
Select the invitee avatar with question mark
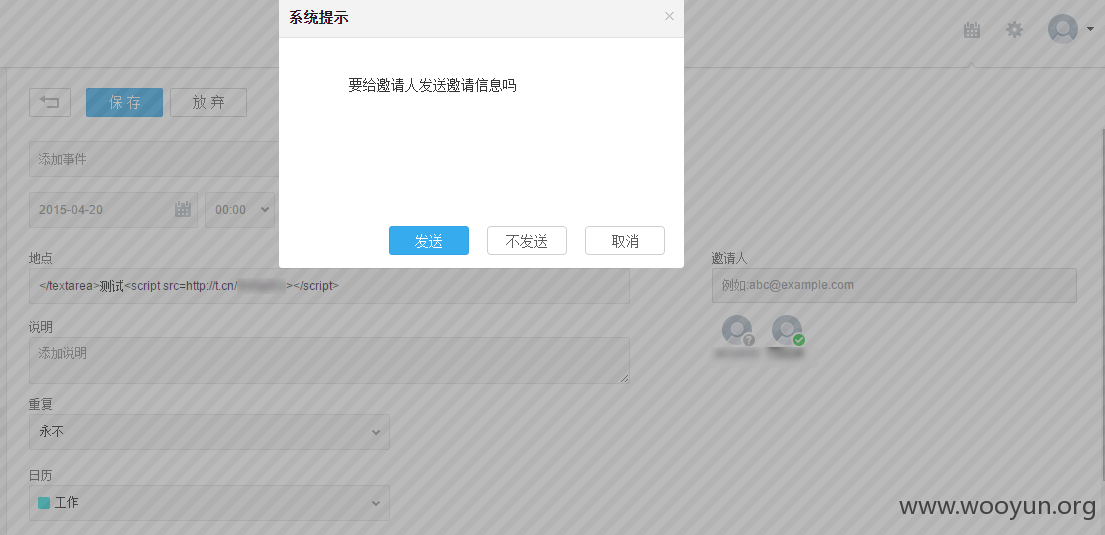coord(737,330)
